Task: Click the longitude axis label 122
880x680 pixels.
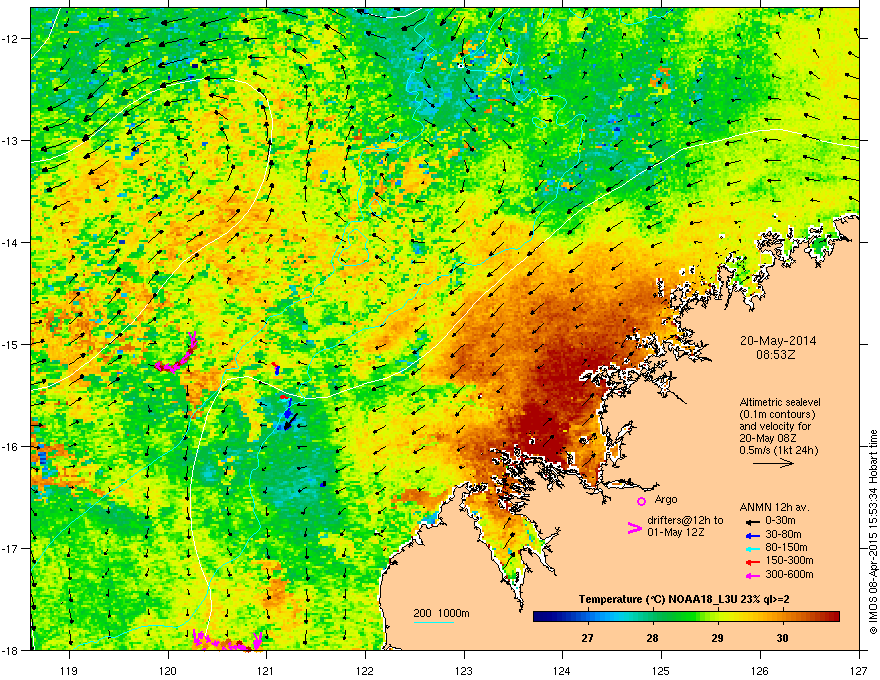Action: (365, 670)
